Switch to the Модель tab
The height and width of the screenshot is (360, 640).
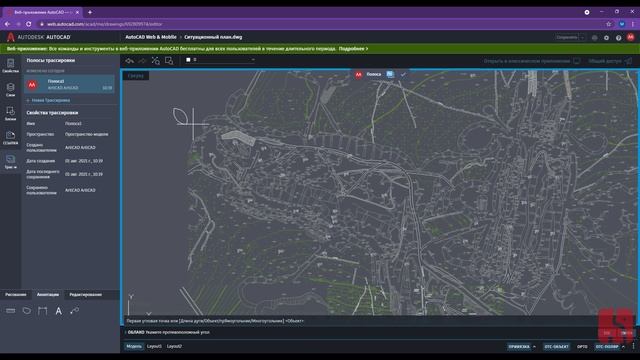click(133, 346)
